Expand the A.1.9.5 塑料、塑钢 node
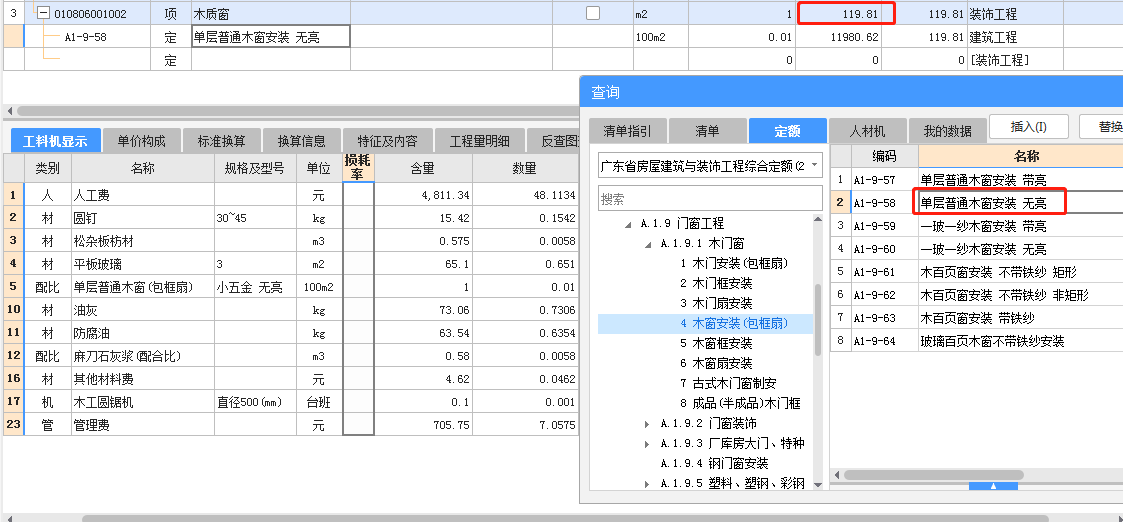 click(647, 484)
